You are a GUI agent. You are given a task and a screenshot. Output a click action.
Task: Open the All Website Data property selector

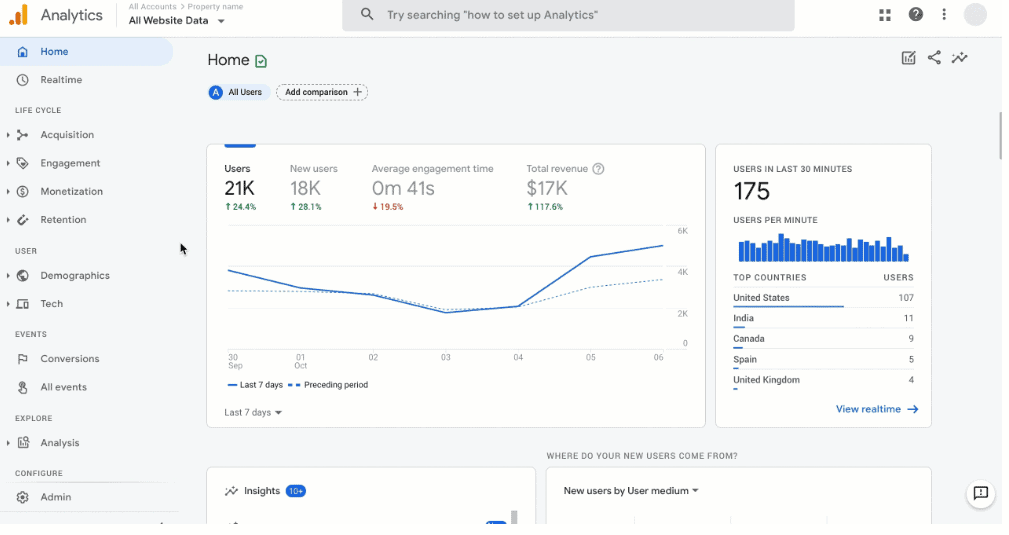click(177, 21)
